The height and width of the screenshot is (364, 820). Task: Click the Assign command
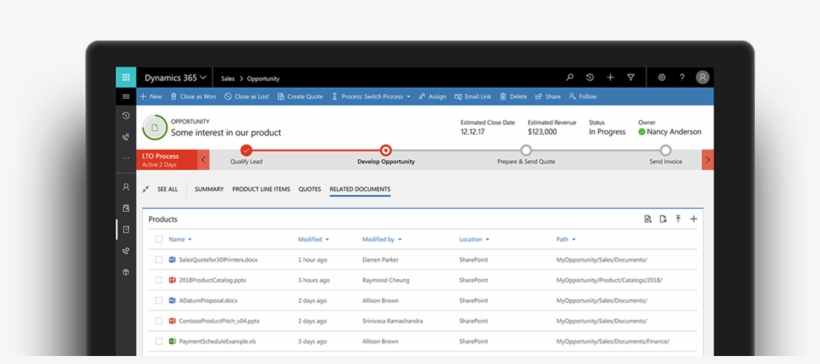pyautogui.click(x=432, y=97)
